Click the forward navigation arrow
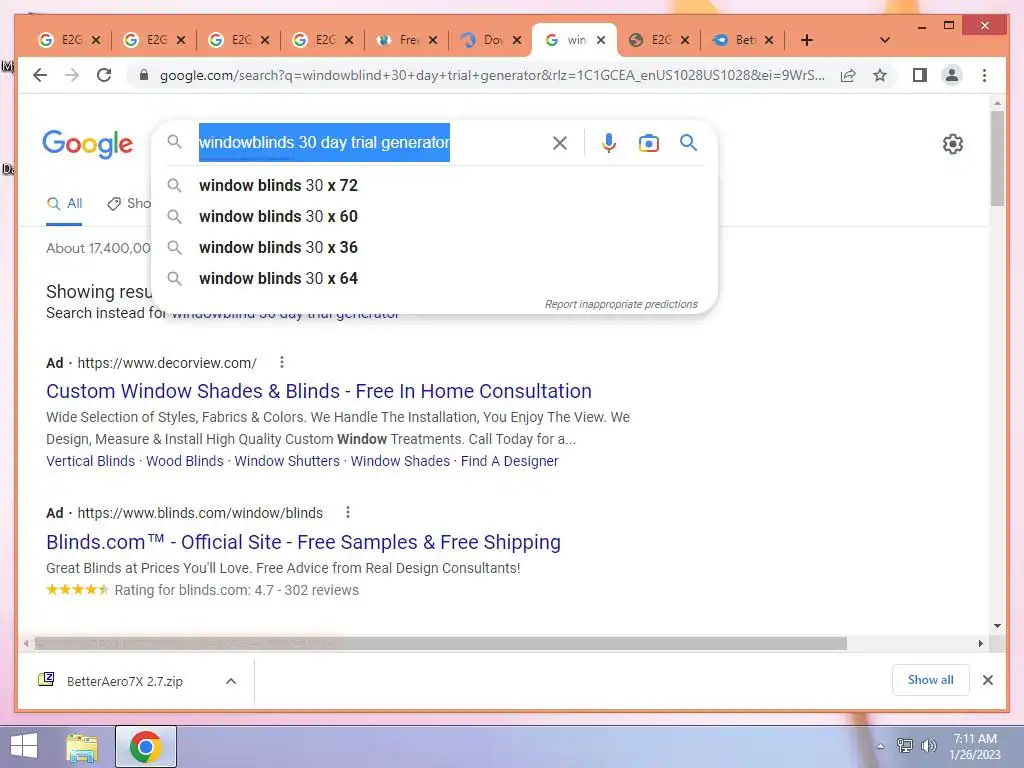Viewport: 1024px width, 768px height. [x=72, y=75]
